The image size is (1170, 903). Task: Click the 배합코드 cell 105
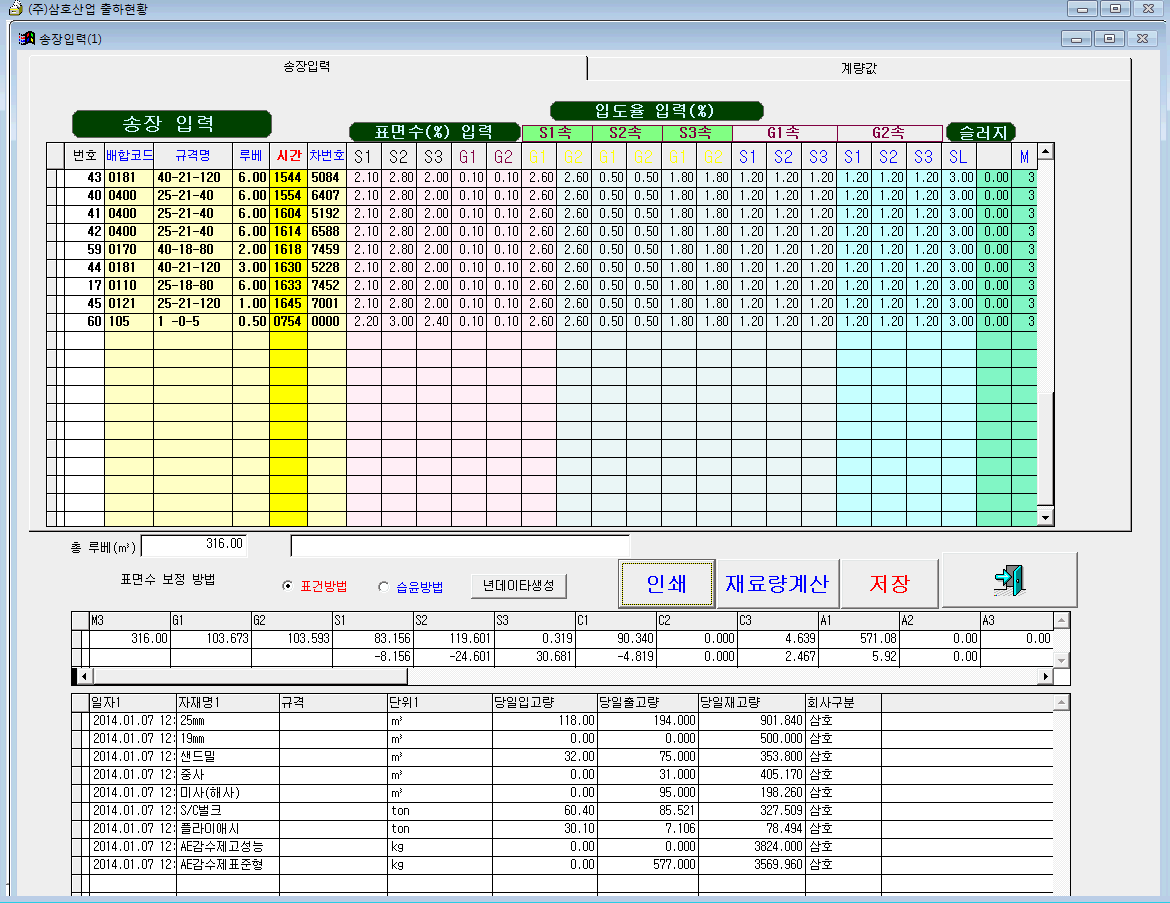129,321
